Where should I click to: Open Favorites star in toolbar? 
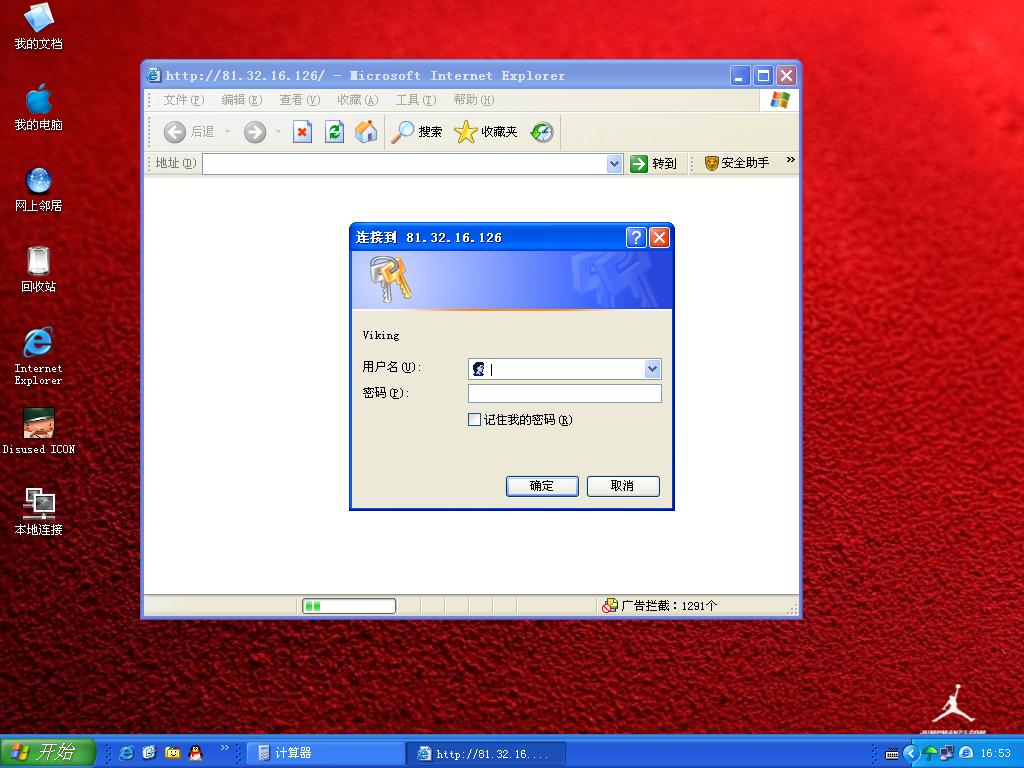click(486, 132)
